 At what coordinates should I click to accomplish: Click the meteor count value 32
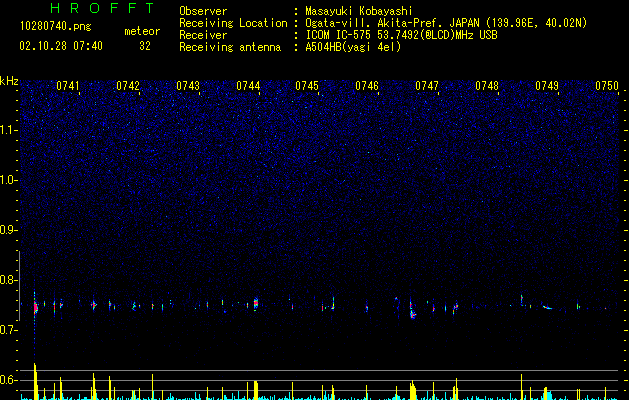coord(145,46)
